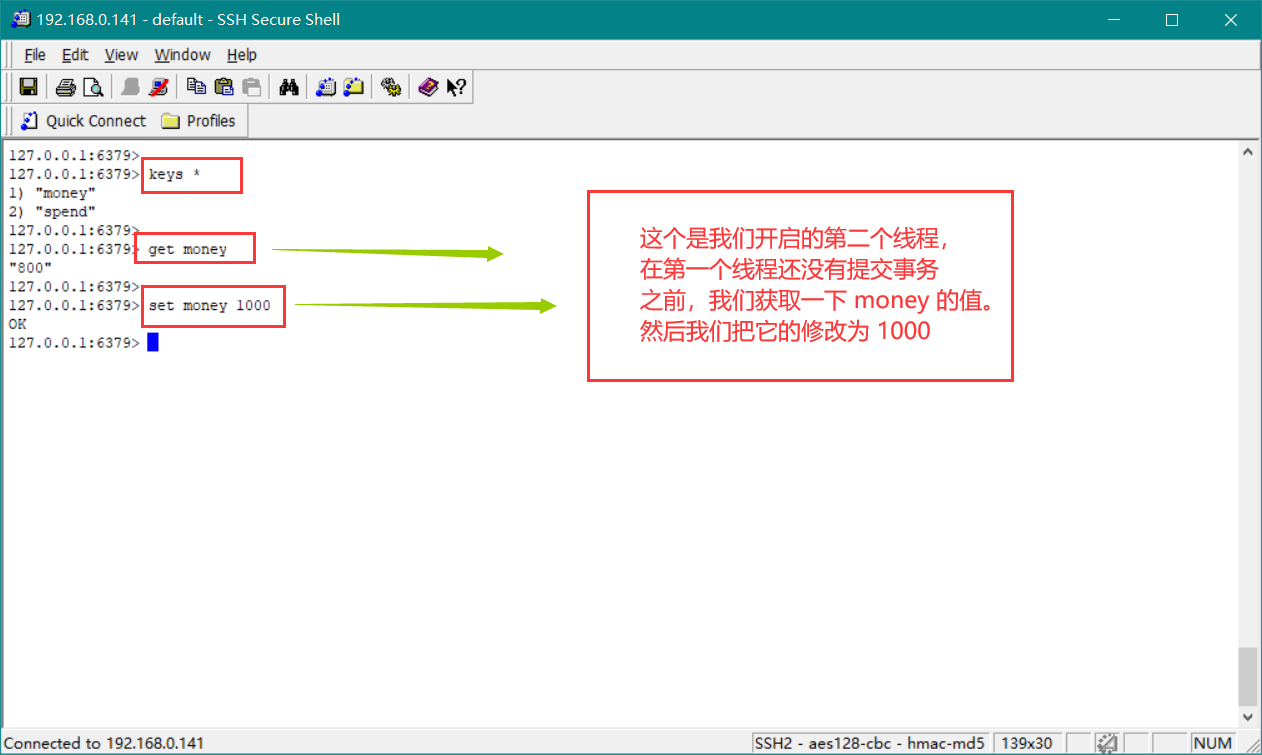
Task: Open the Edit menu
Action: pos(75,55)
